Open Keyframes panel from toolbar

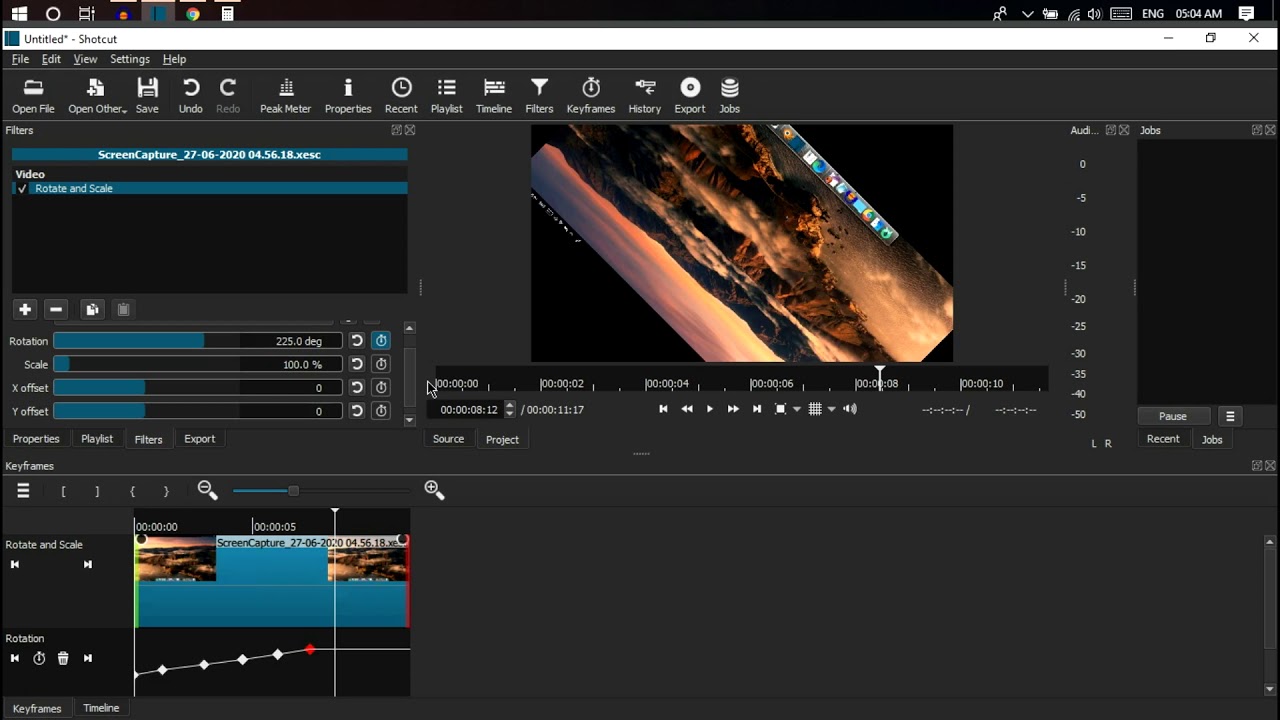tap(591, 96)
